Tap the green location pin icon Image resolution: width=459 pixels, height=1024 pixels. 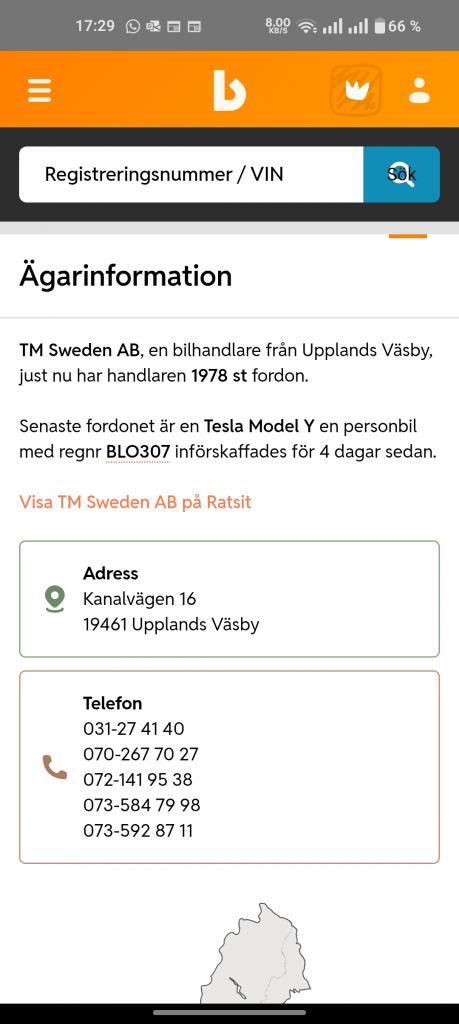point(55,599)
